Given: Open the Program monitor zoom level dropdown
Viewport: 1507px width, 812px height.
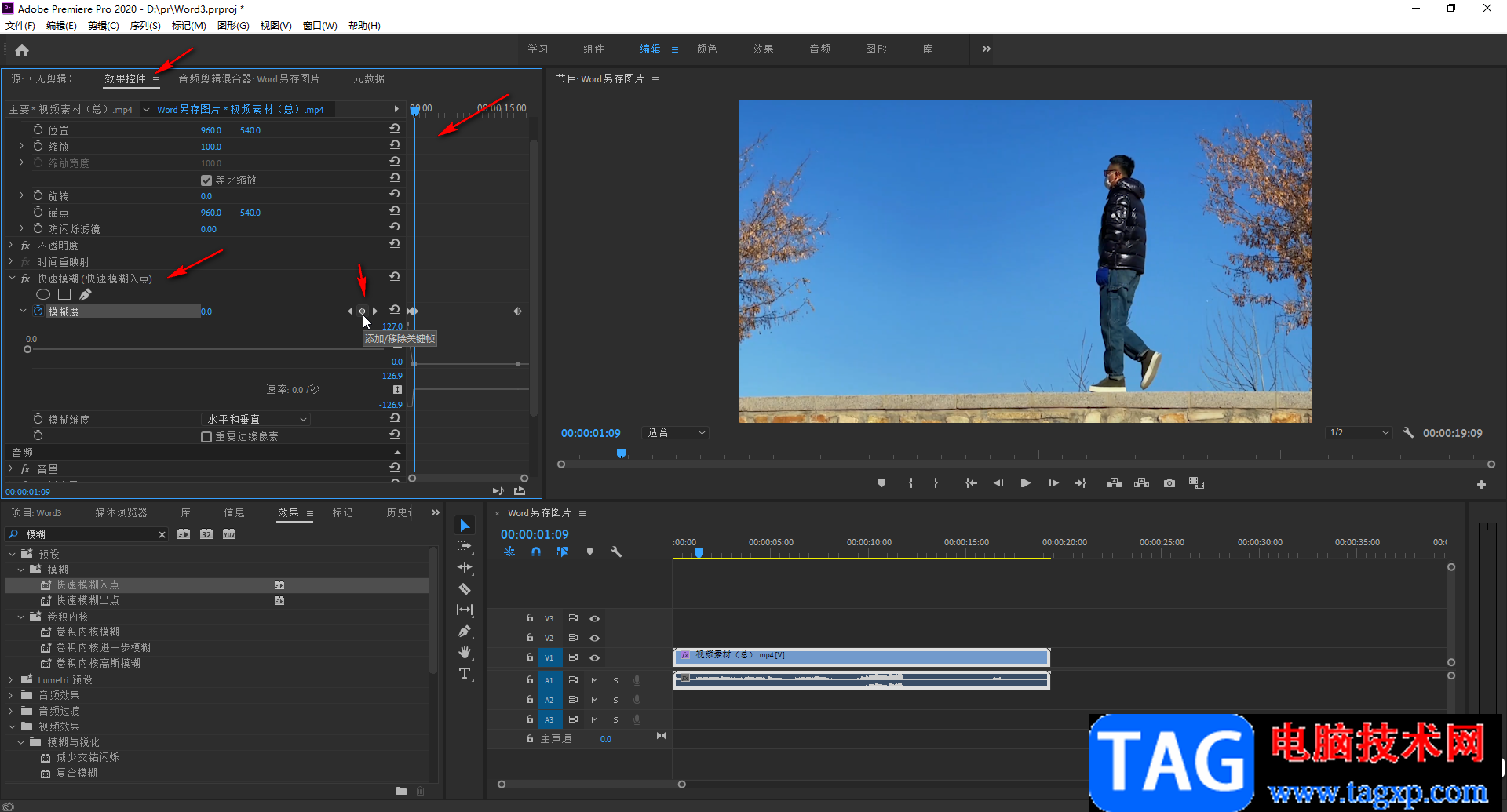Looking at the screenshot, I should tap(675, 432).
